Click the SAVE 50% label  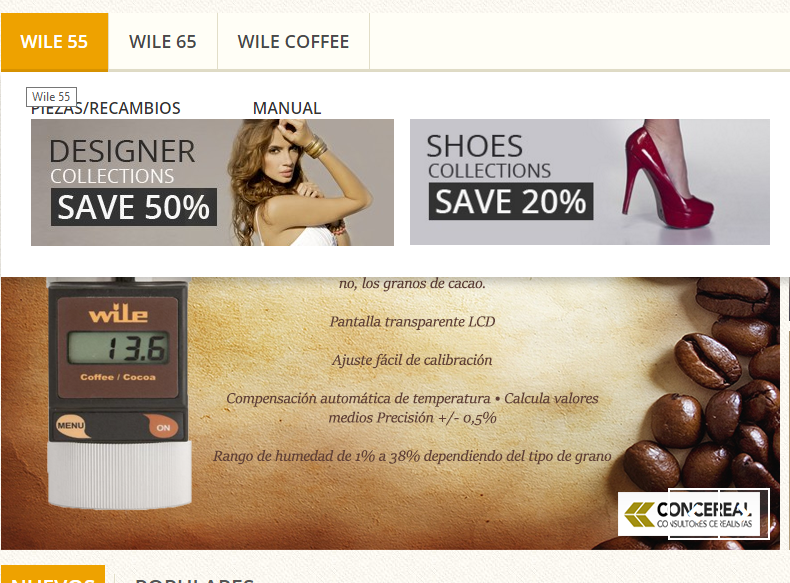point(134,207)
